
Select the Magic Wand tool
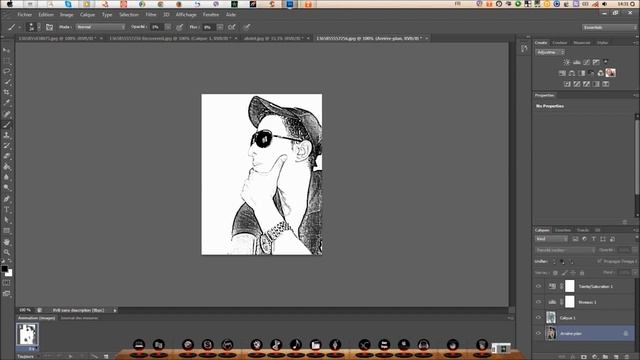7,82
